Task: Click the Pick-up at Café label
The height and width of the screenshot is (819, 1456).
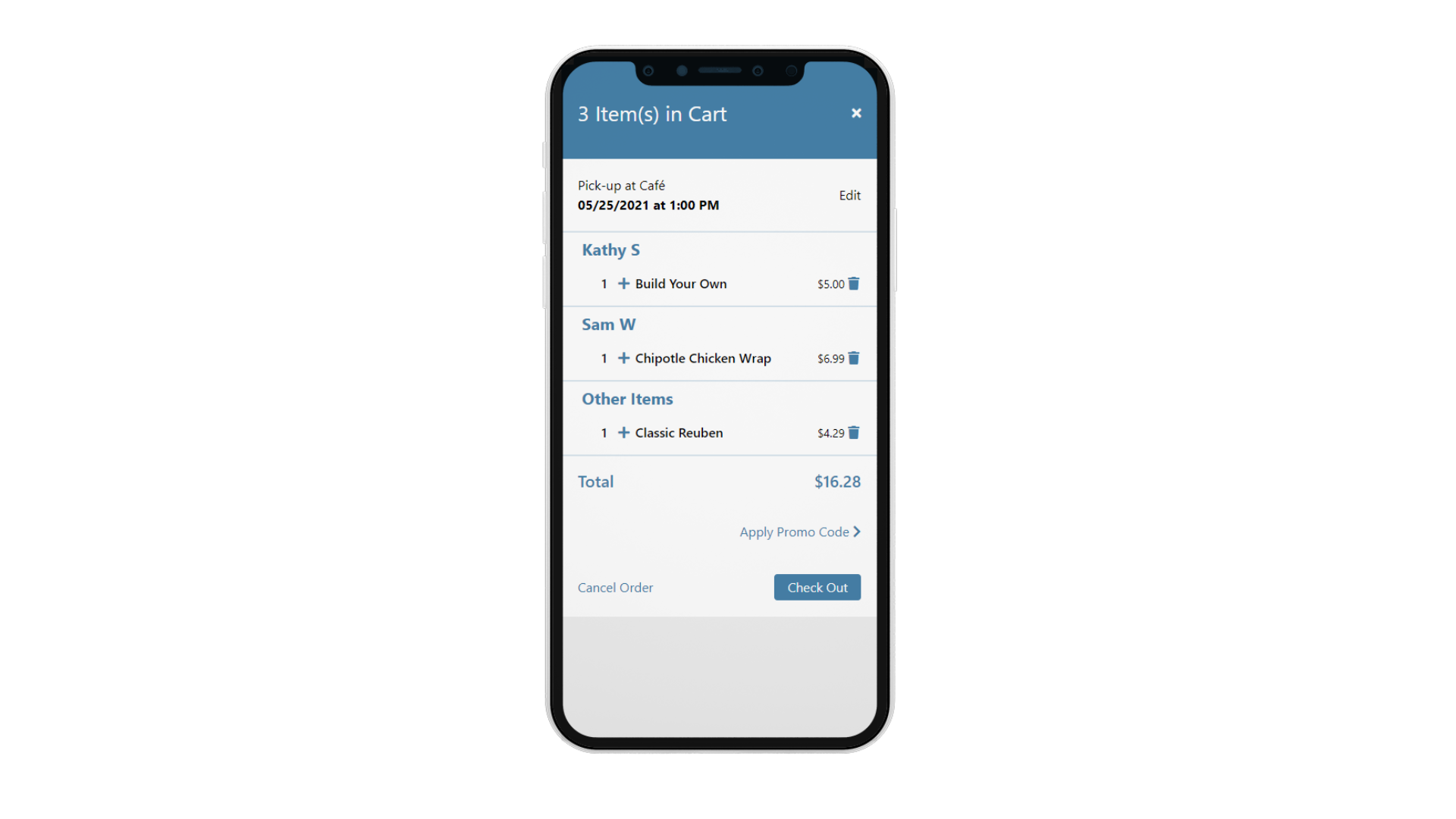Action: [621, 184]
